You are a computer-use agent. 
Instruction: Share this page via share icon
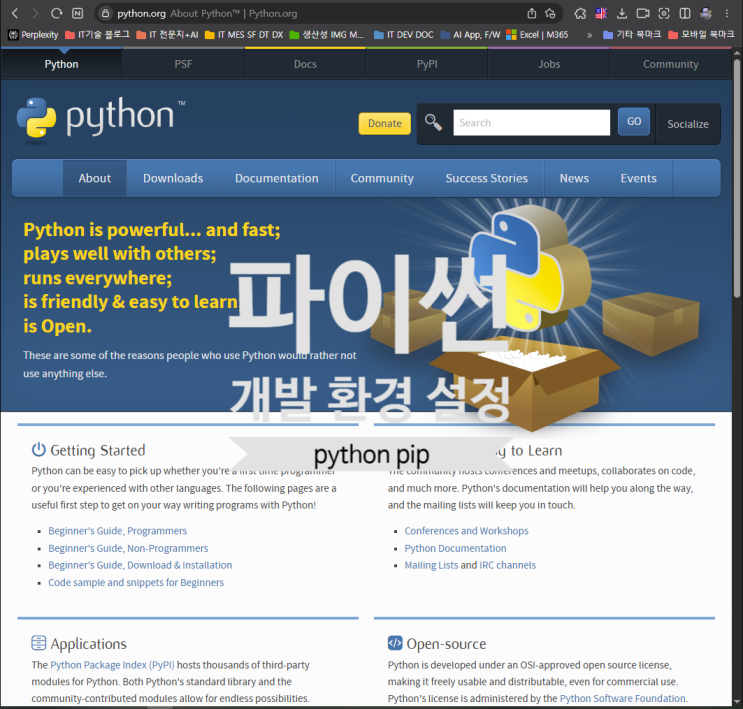(x=532, y=13)
